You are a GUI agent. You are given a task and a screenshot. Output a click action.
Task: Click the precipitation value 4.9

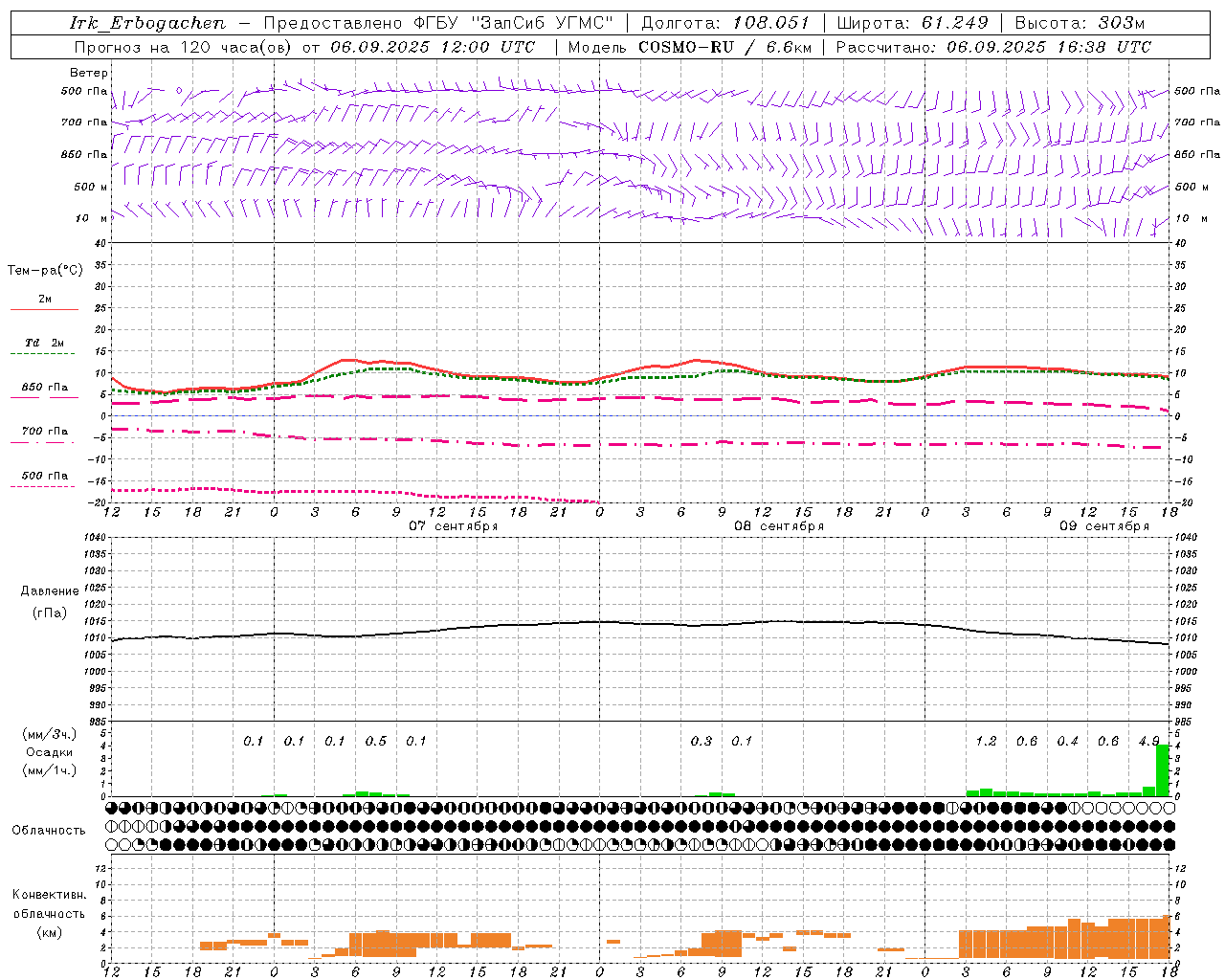tap(1148, 741)
